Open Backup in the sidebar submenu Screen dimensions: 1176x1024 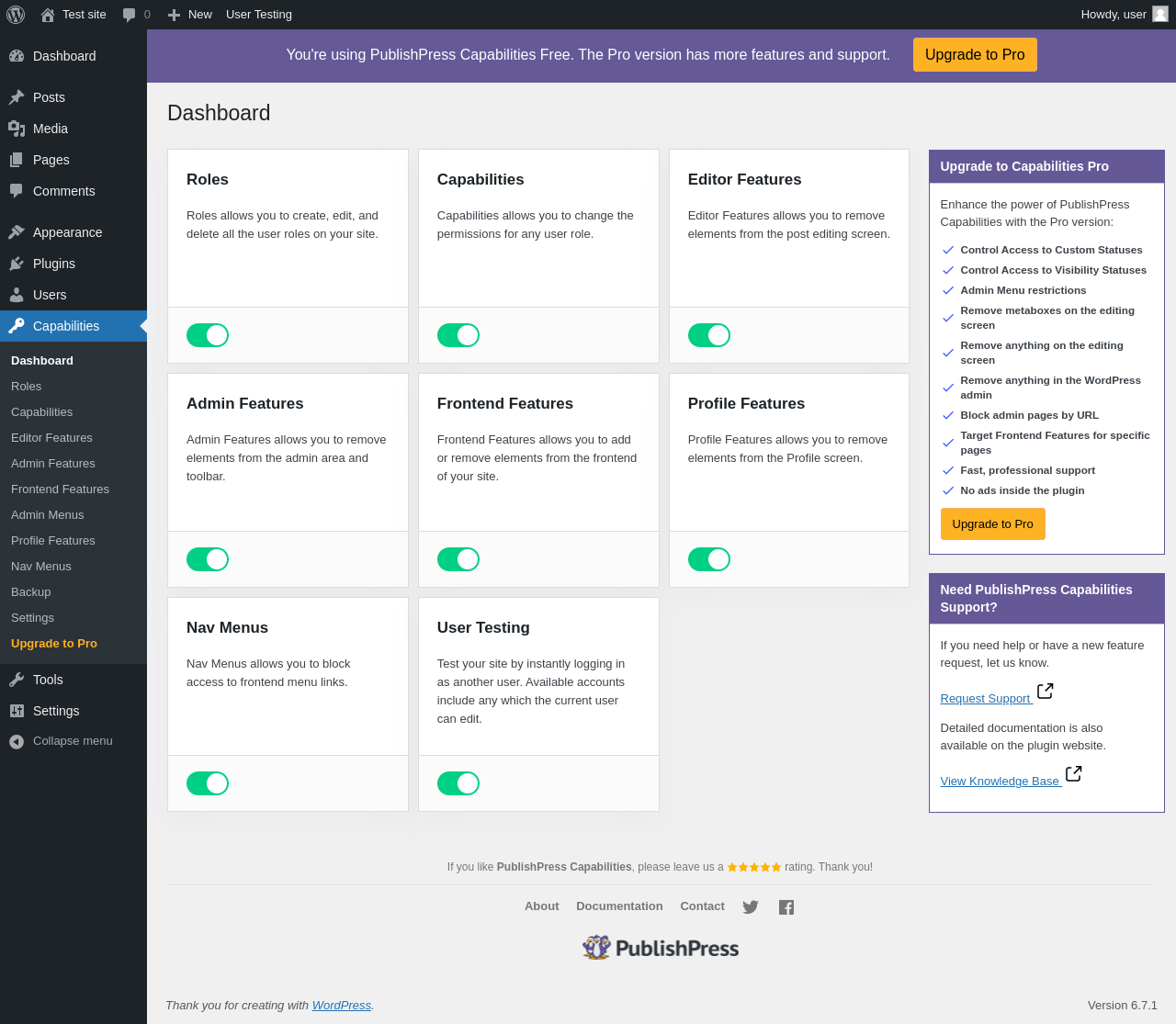pyautogui.click(x=73, y=592)
